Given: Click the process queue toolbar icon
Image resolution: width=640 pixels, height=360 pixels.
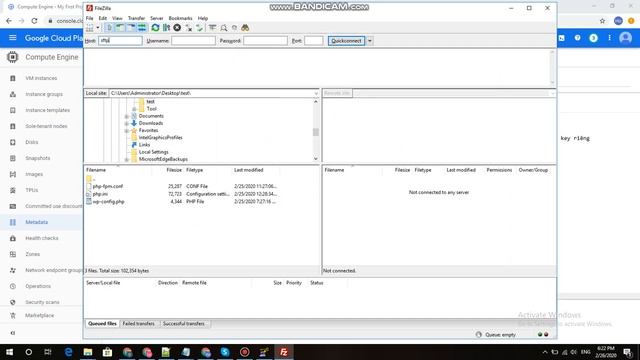Looking at the screenshot, I should (166, 28).
